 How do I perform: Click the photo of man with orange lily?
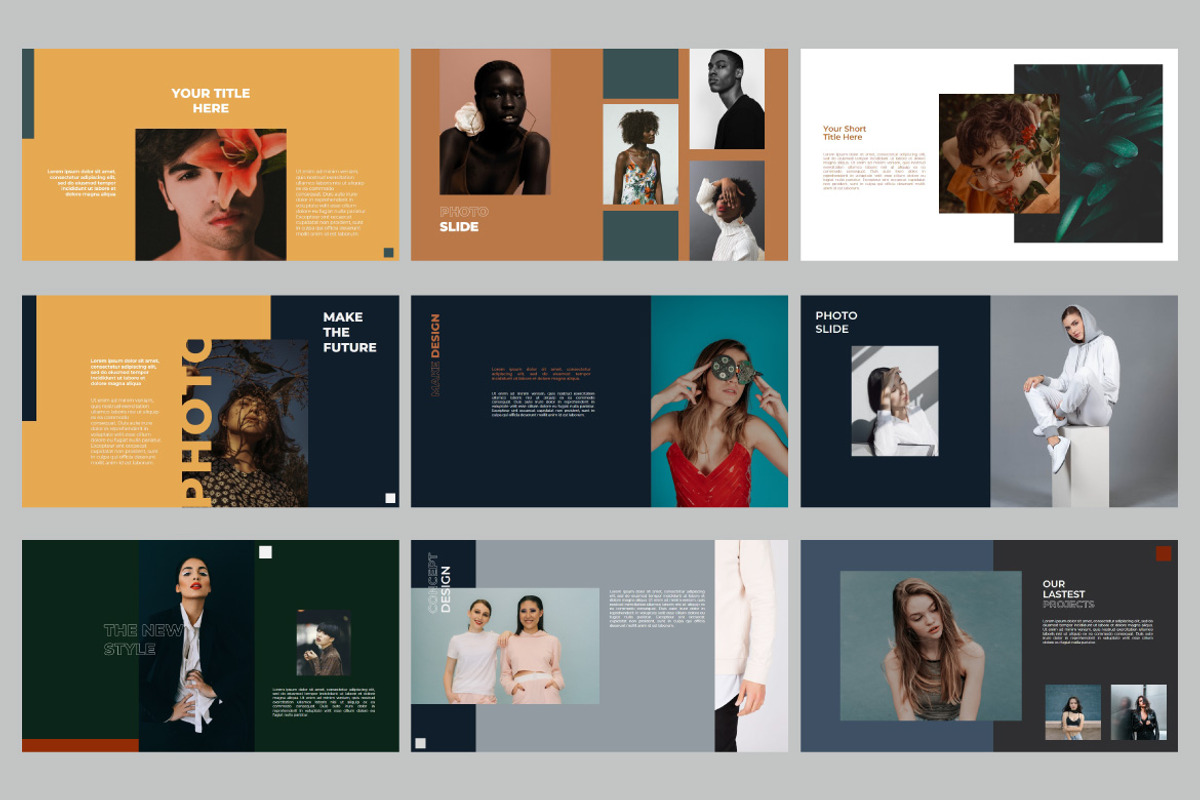[211, 194]
